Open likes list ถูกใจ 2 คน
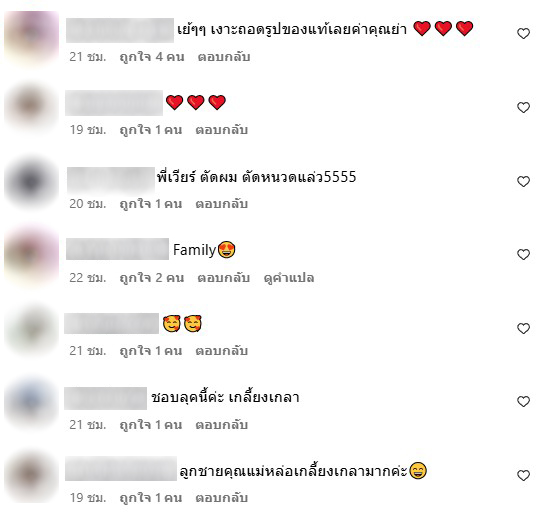542x517 pixels. 152,278
